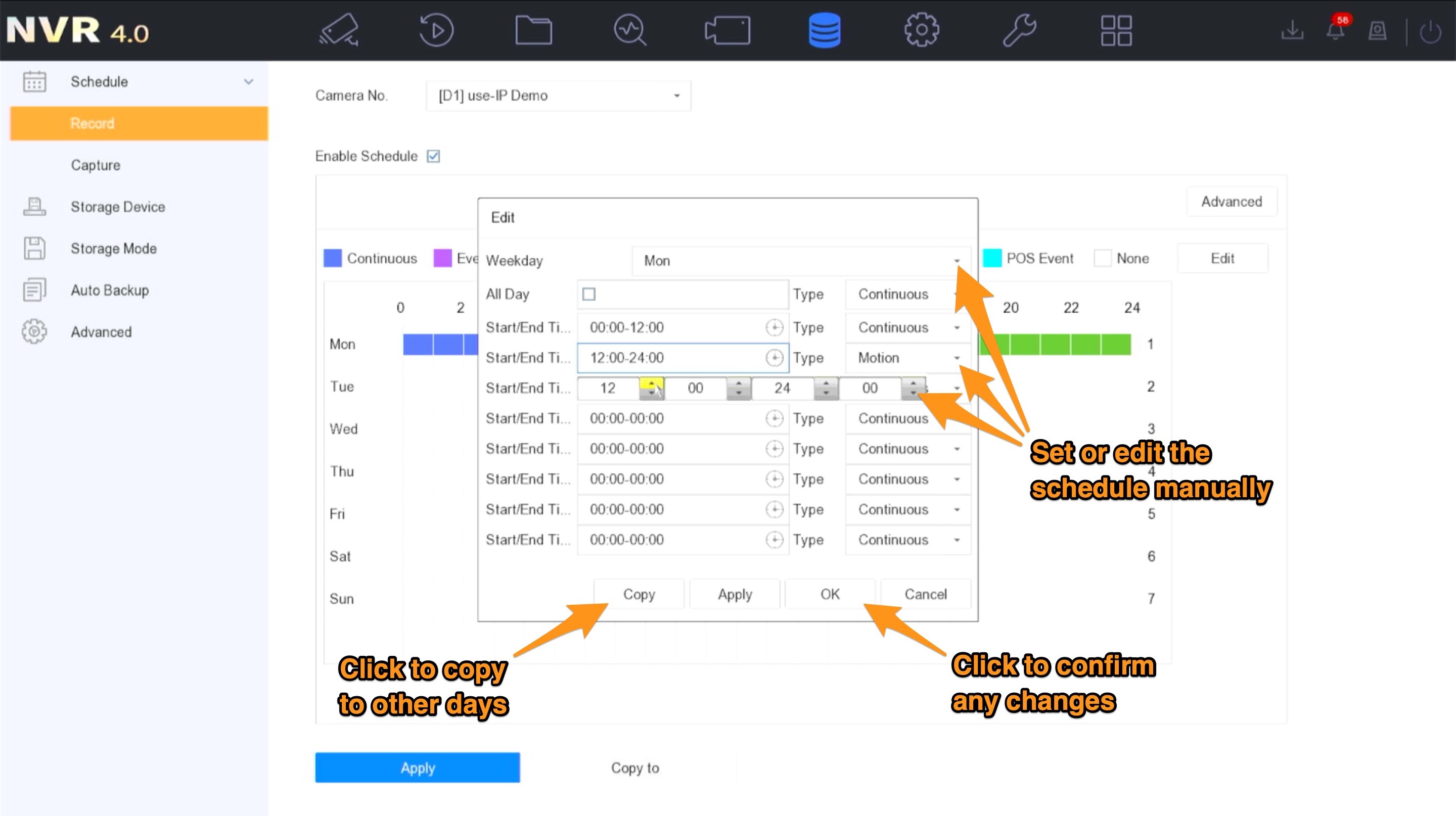Click the Schedule calendar icon in sidebar
Screen dimensions: 1456x816
[x=34, y=81]
